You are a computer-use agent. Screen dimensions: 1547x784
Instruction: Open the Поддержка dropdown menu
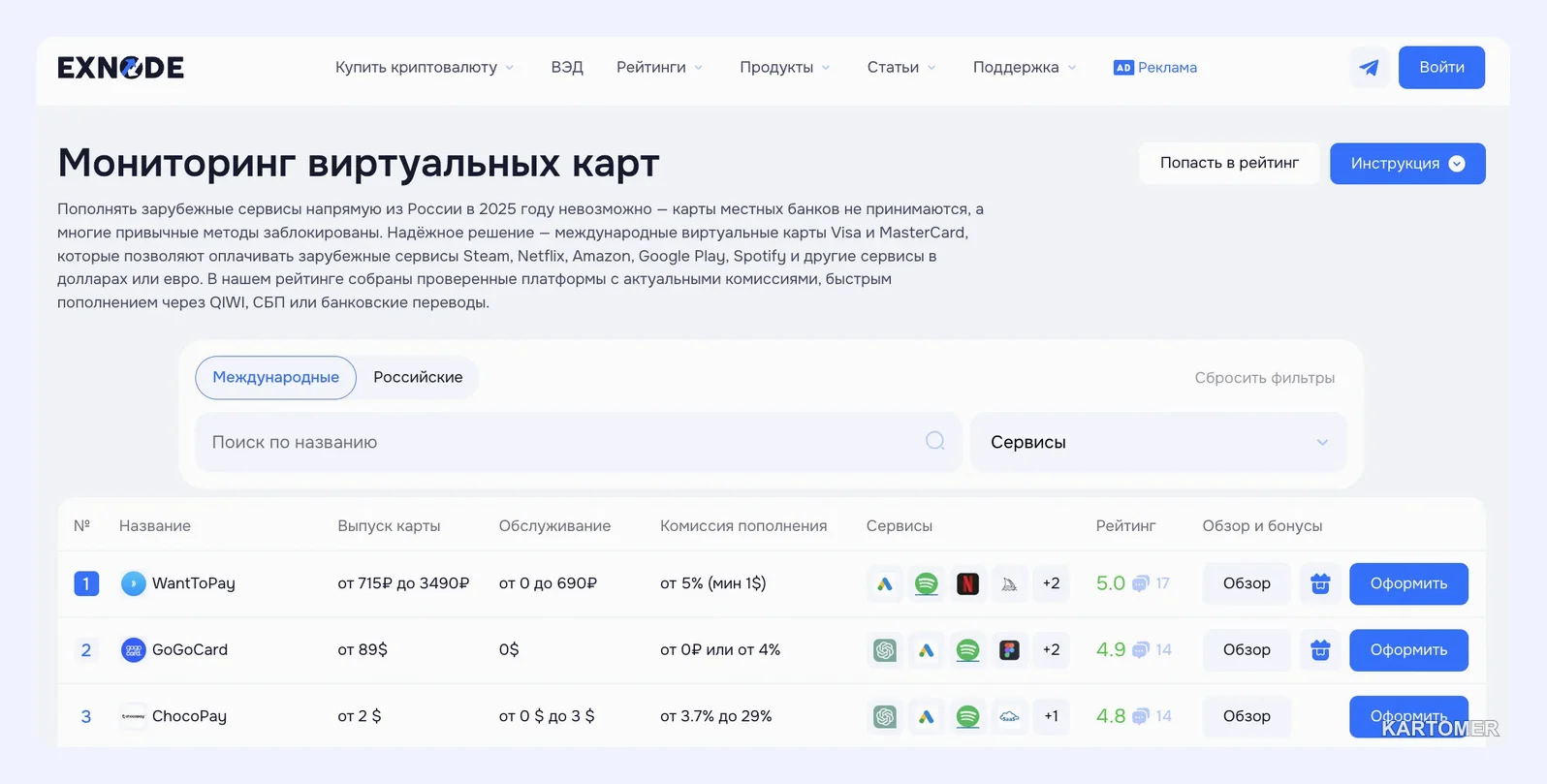[1025, 67]
